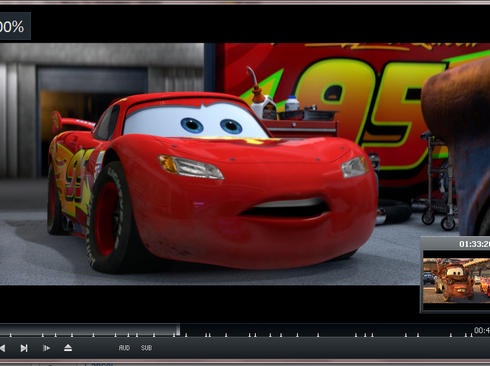Click the elapsed time readout on seek bar
The width and height of the screenshot is (490, 366).
[x=482, y=330]
